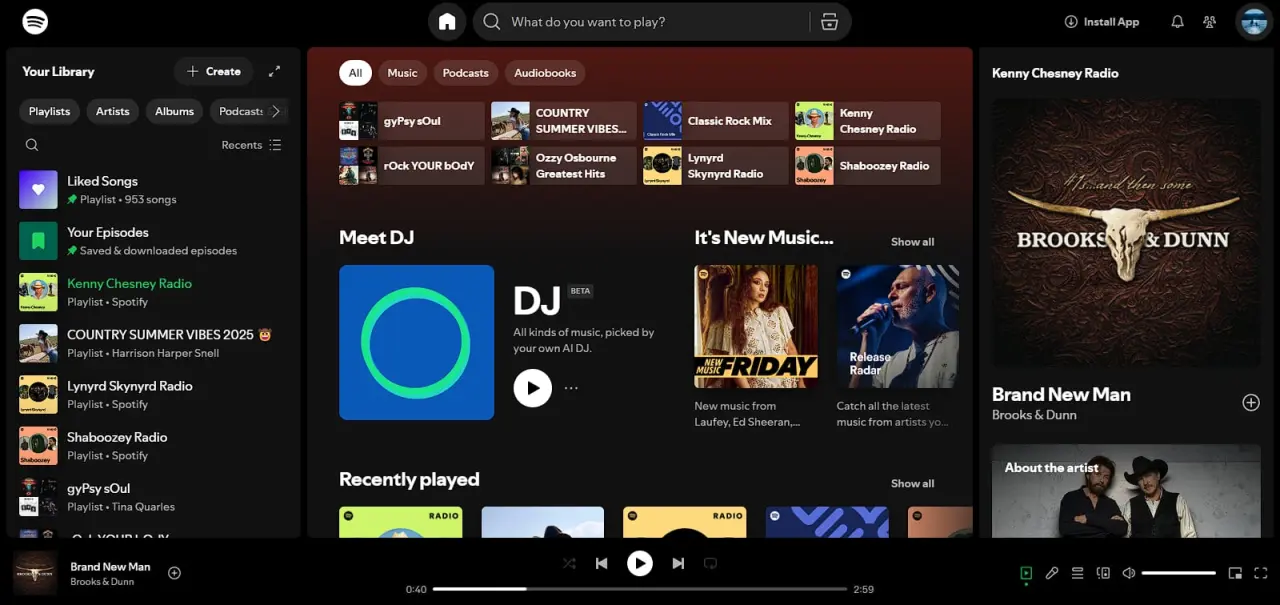Play the DJ with white play button
This screenshot has height=605, width=1280.
532,387
